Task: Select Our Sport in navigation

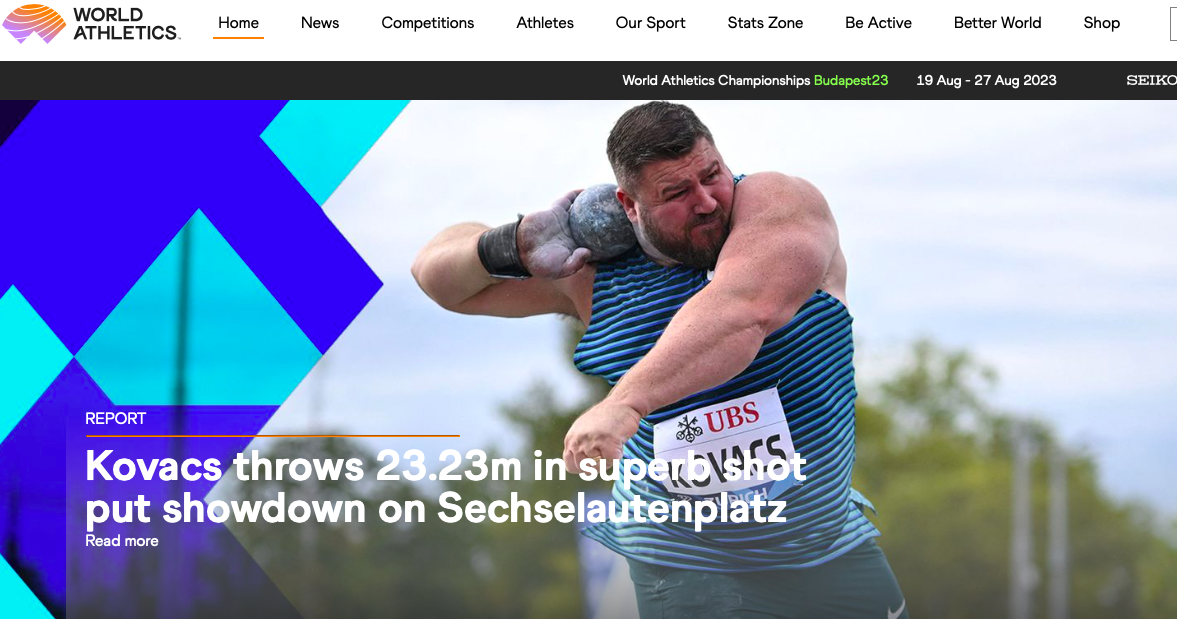Action: click(x=650, y=23)
